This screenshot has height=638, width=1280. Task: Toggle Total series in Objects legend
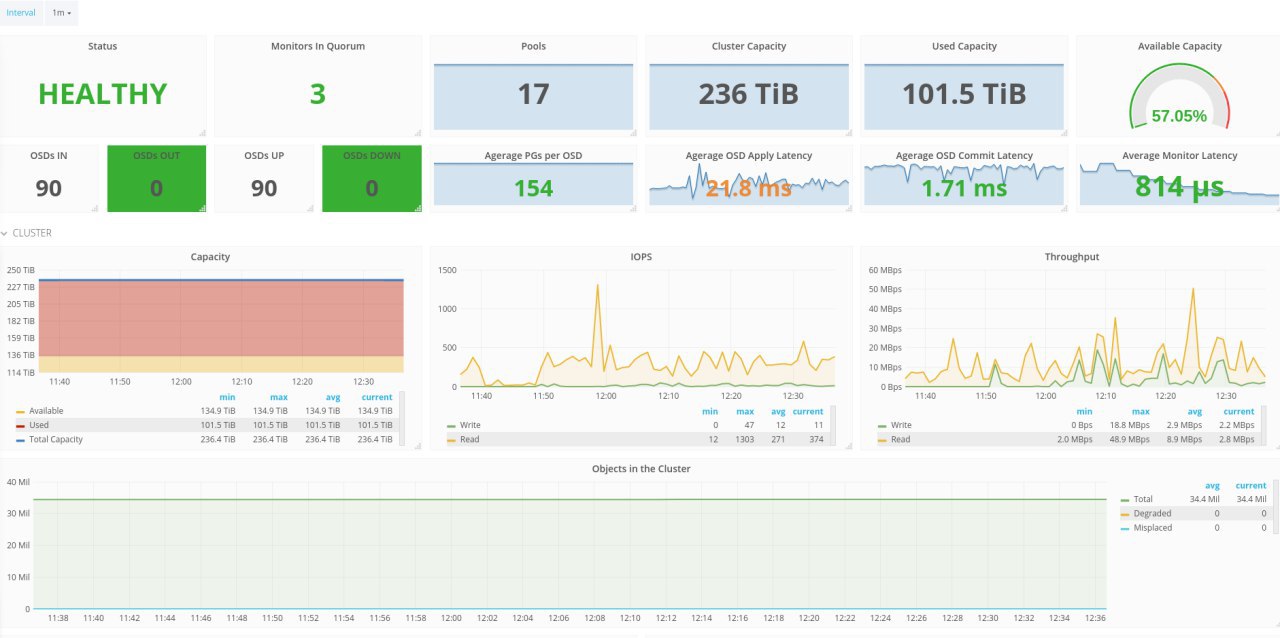(x=1143, y=499)
